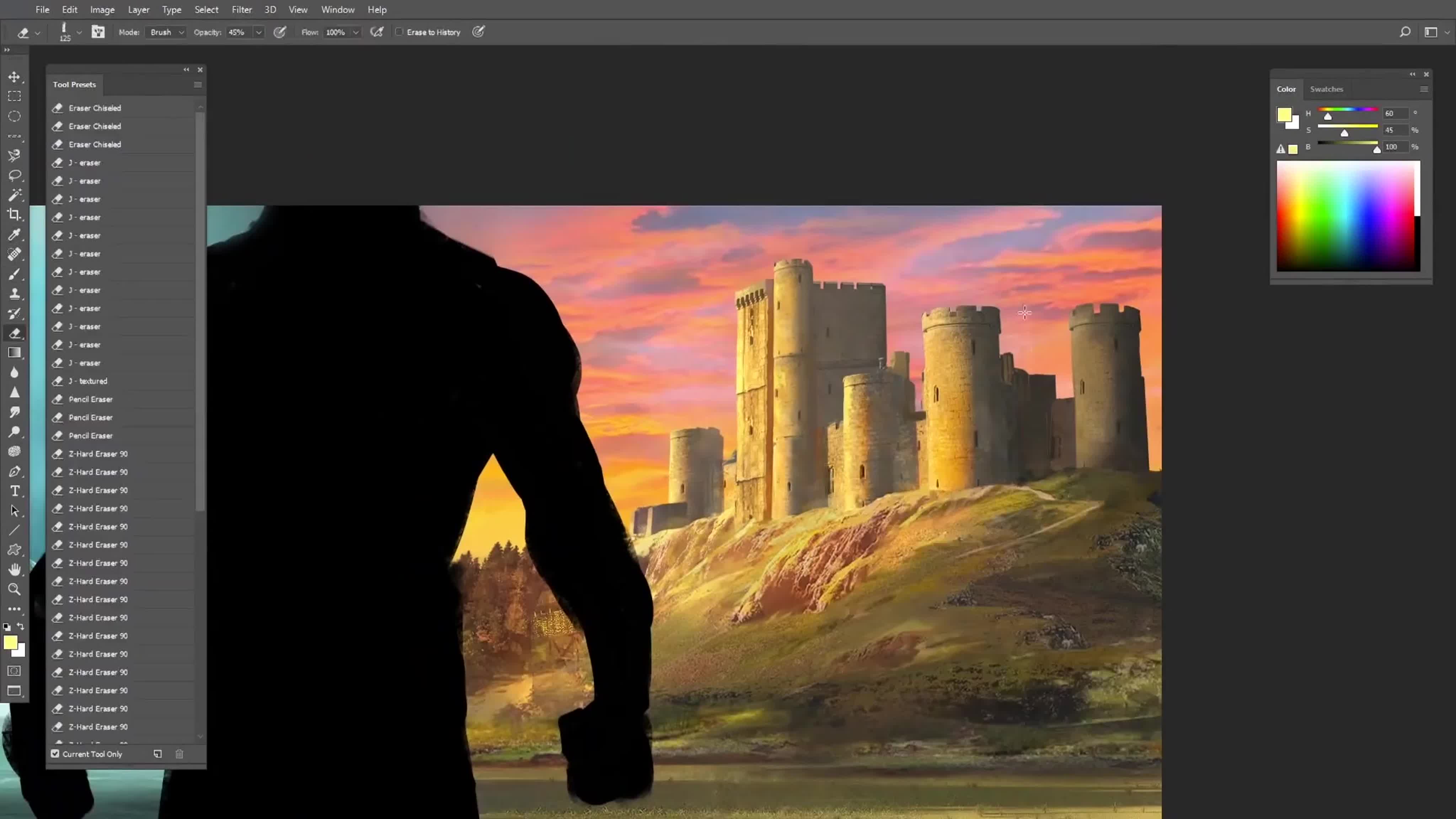This screenshot has width=1456, height=819.
Task: Select the Hand tool
Action: coord(14,569)
